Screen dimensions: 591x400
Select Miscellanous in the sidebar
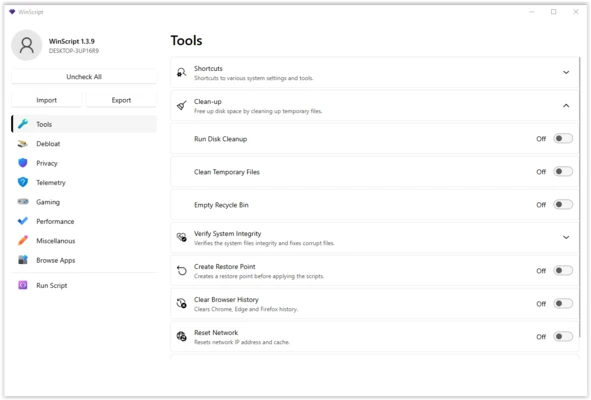pos(84,241)
